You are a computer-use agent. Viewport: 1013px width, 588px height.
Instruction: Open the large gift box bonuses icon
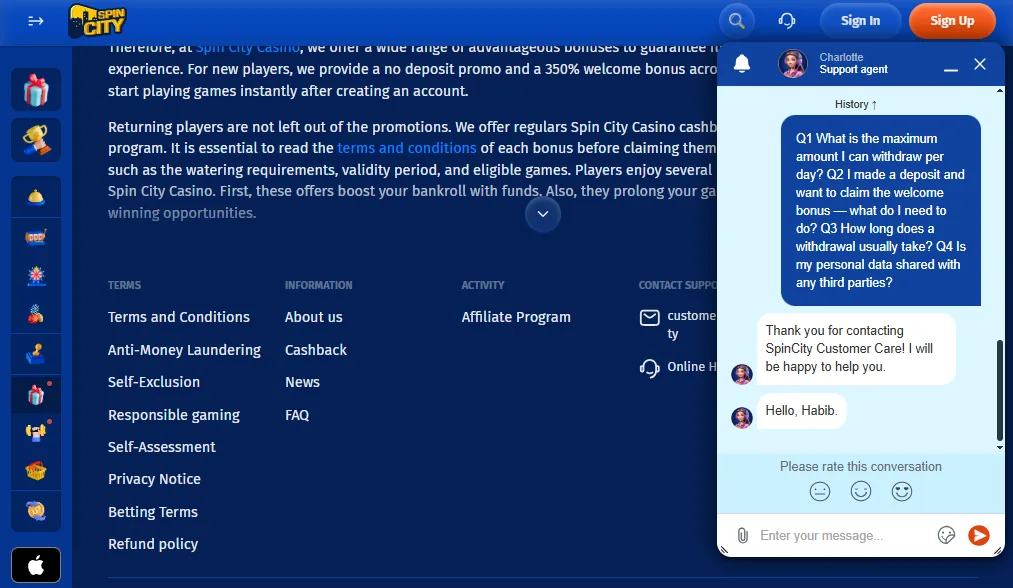[36, 89]
